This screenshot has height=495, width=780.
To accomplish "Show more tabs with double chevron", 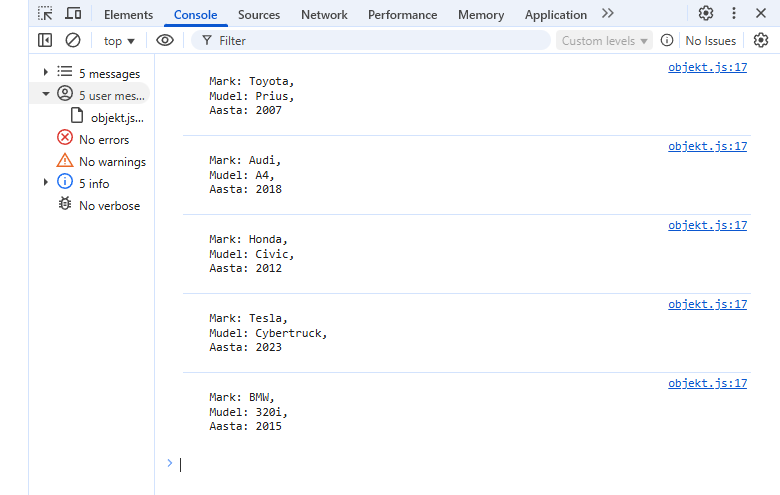I will tap(608, 14).
